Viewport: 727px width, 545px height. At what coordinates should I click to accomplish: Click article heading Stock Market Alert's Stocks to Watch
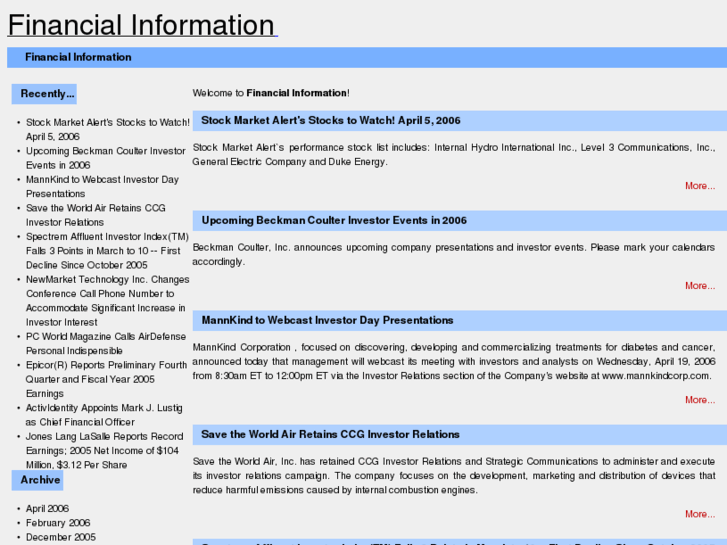coord(331,121)
